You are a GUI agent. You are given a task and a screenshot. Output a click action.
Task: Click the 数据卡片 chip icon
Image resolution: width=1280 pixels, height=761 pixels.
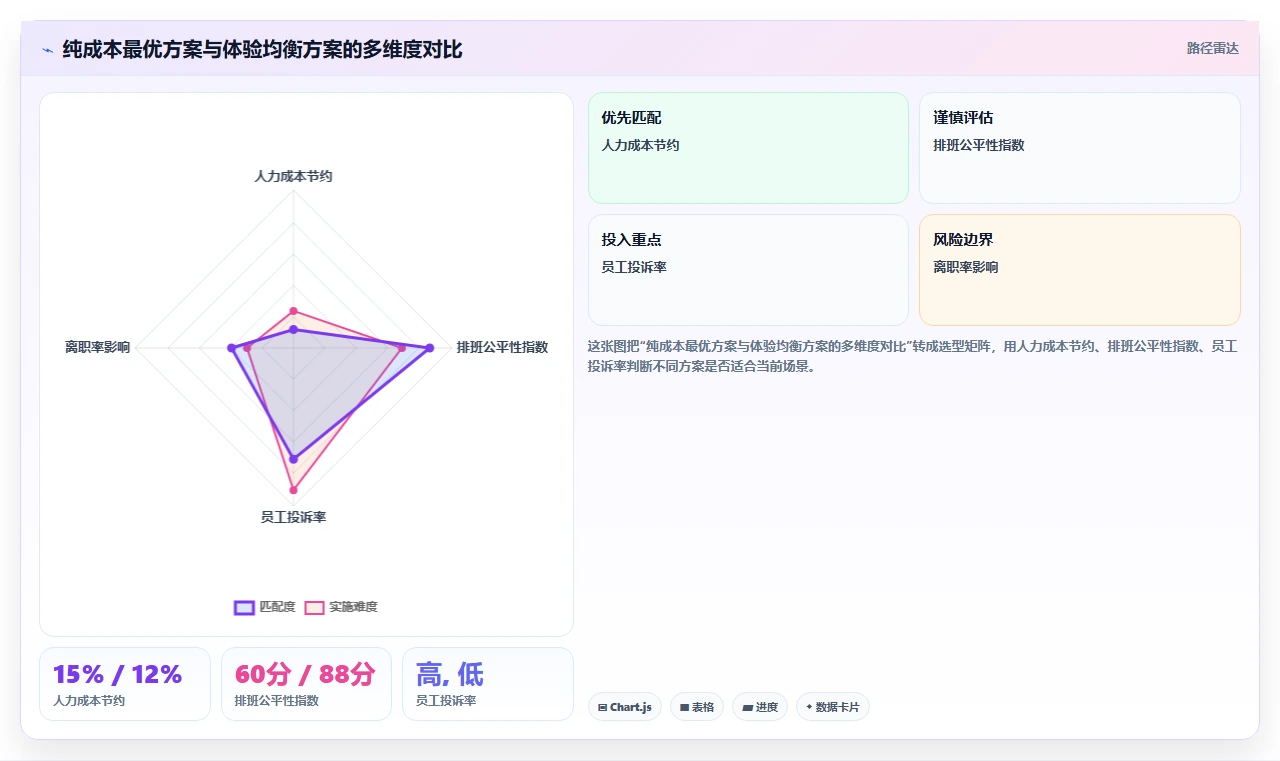809,707
